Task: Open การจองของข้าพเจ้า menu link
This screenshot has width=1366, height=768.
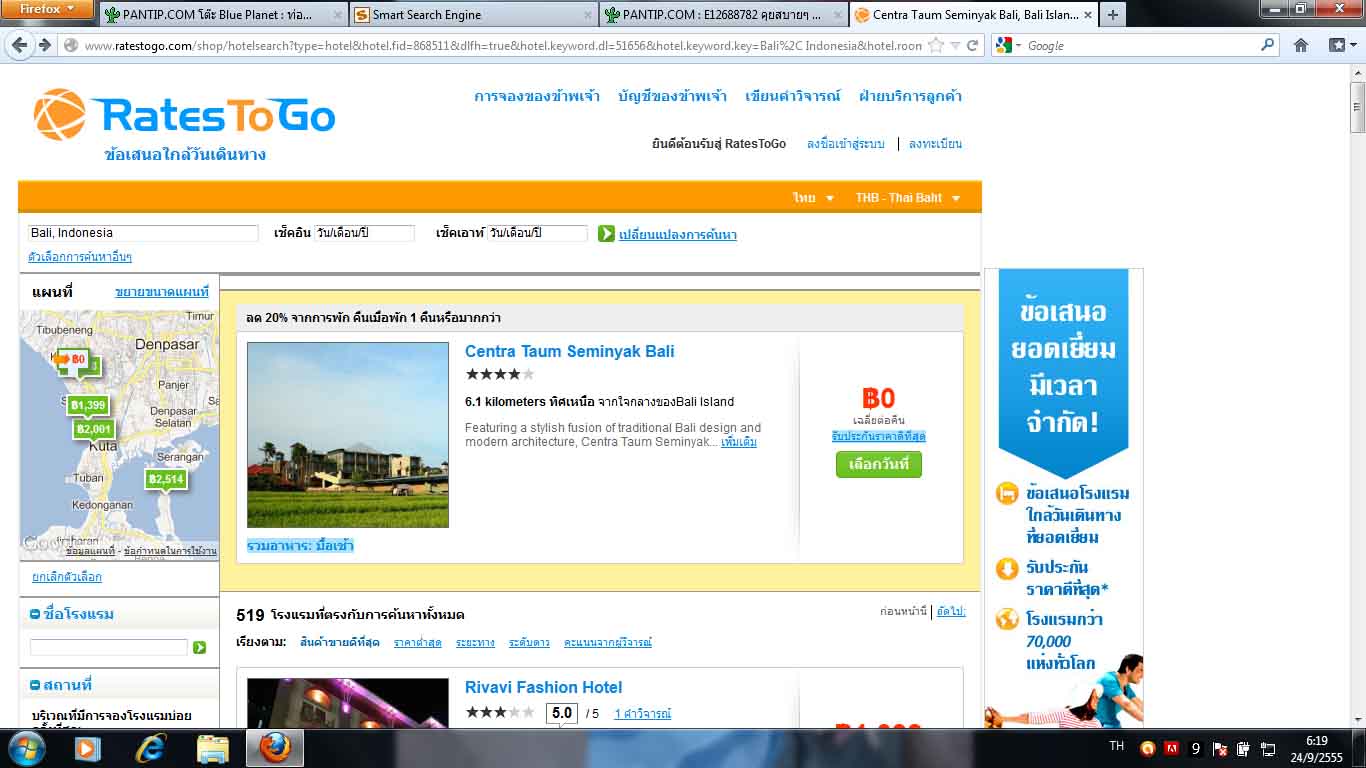Action: [537, 96]
